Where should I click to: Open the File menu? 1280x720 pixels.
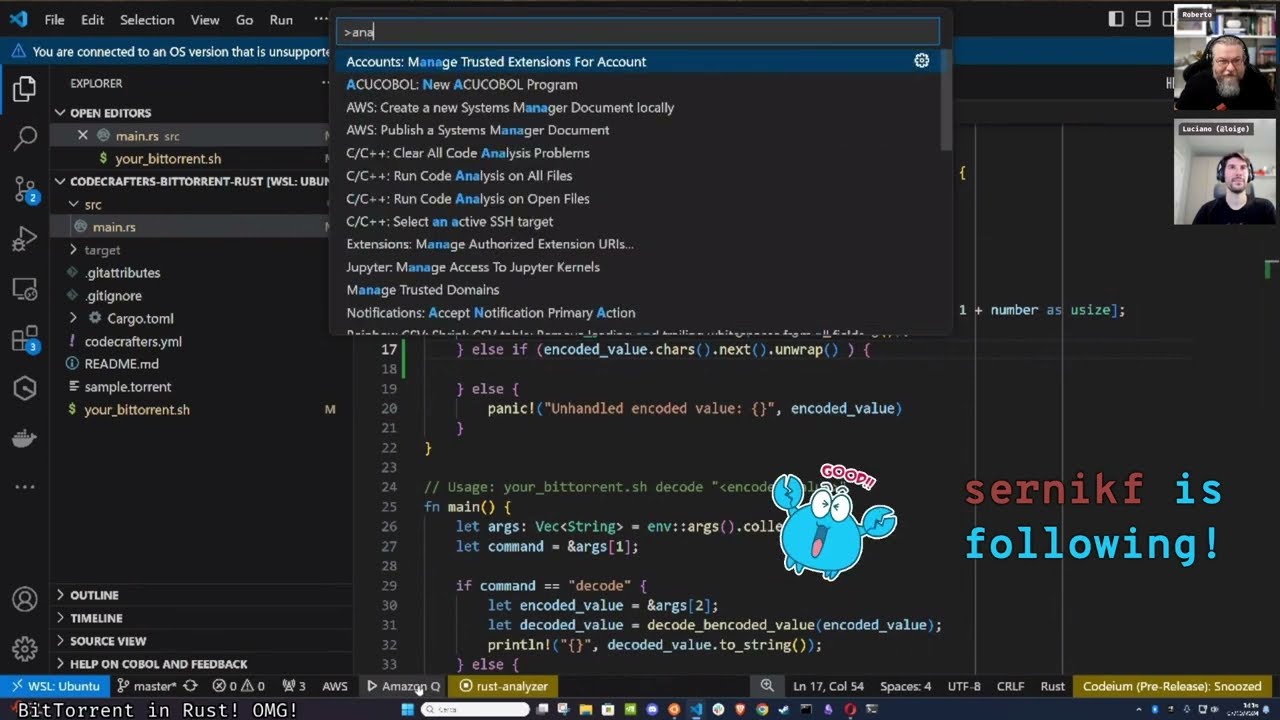click(54, 19)
